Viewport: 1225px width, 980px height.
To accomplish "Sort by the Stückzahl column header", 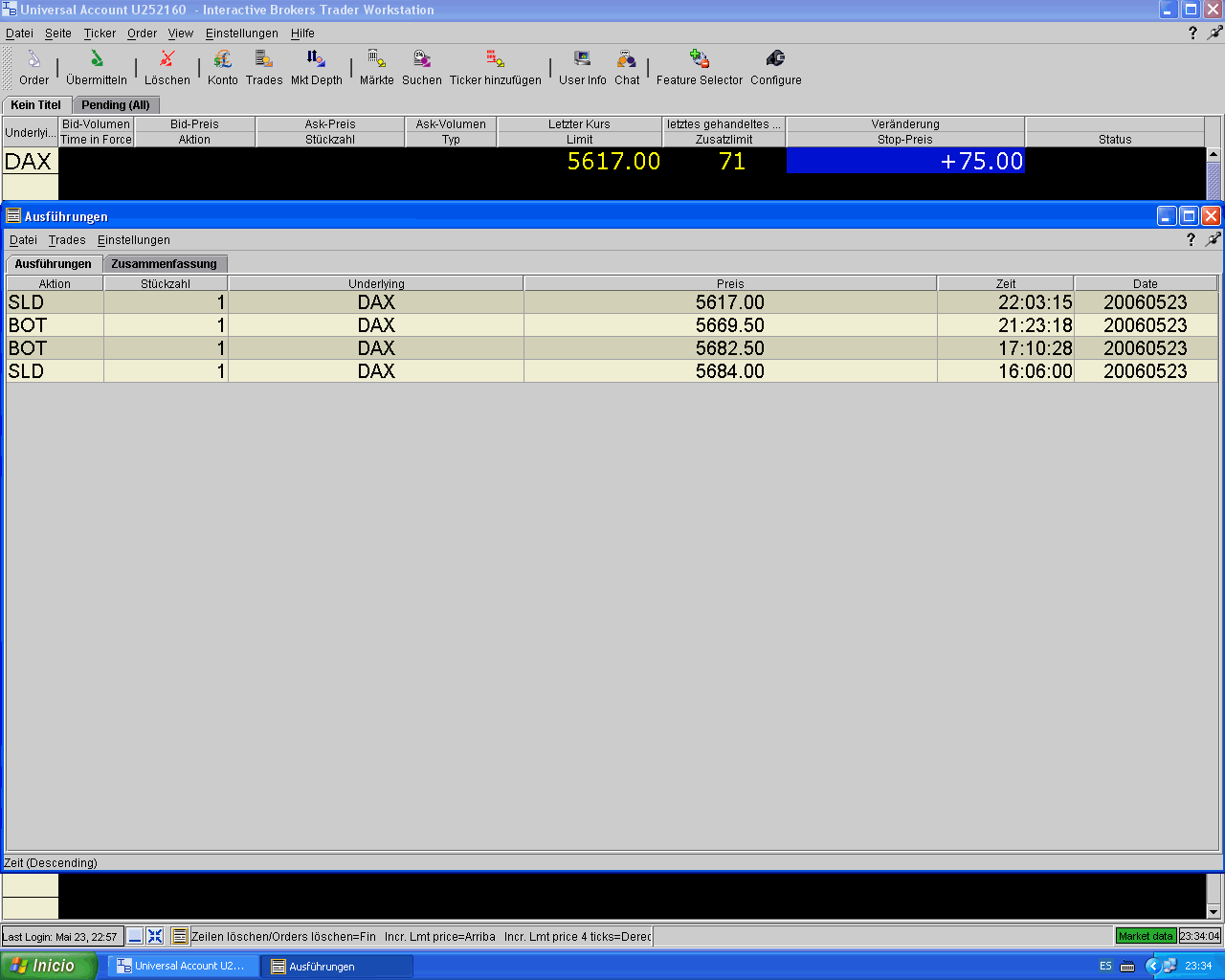I will pyautogui.click(x=166, y=283).
